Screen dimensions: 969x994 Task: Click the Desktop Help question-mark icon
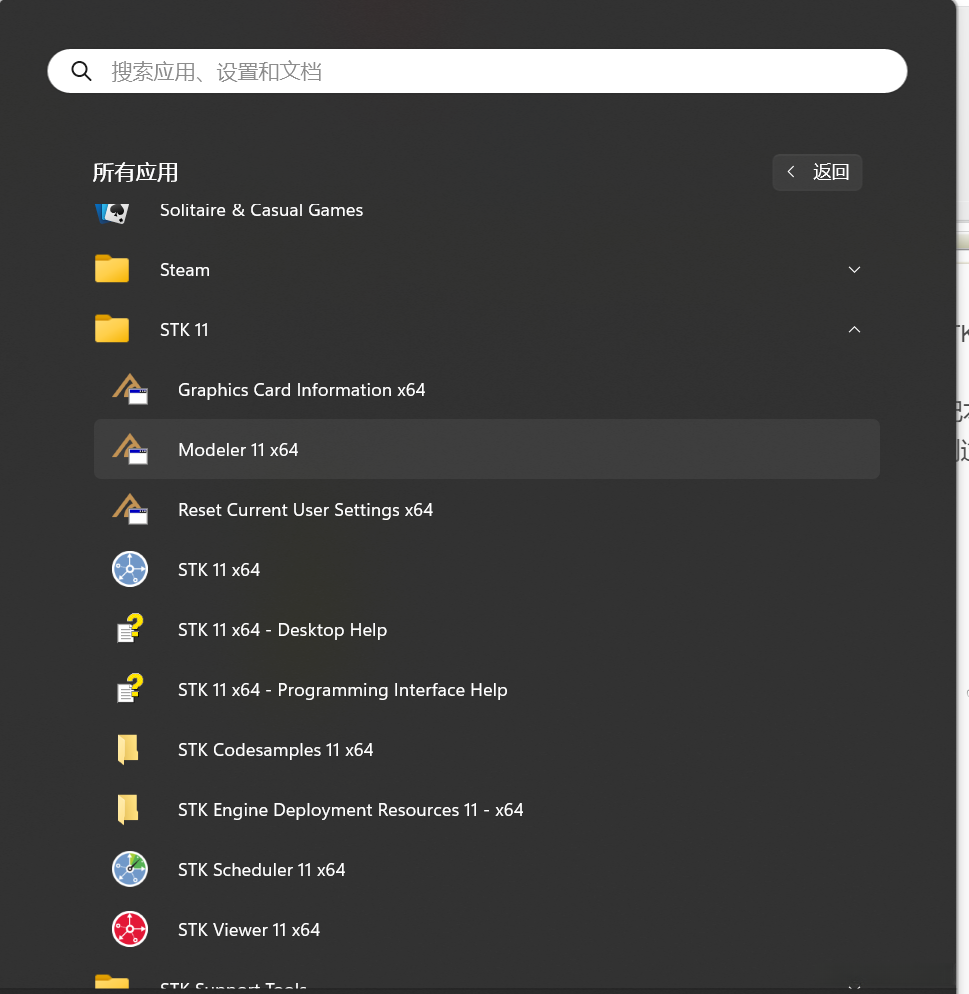pyautogui.click(x=130, y=630)
